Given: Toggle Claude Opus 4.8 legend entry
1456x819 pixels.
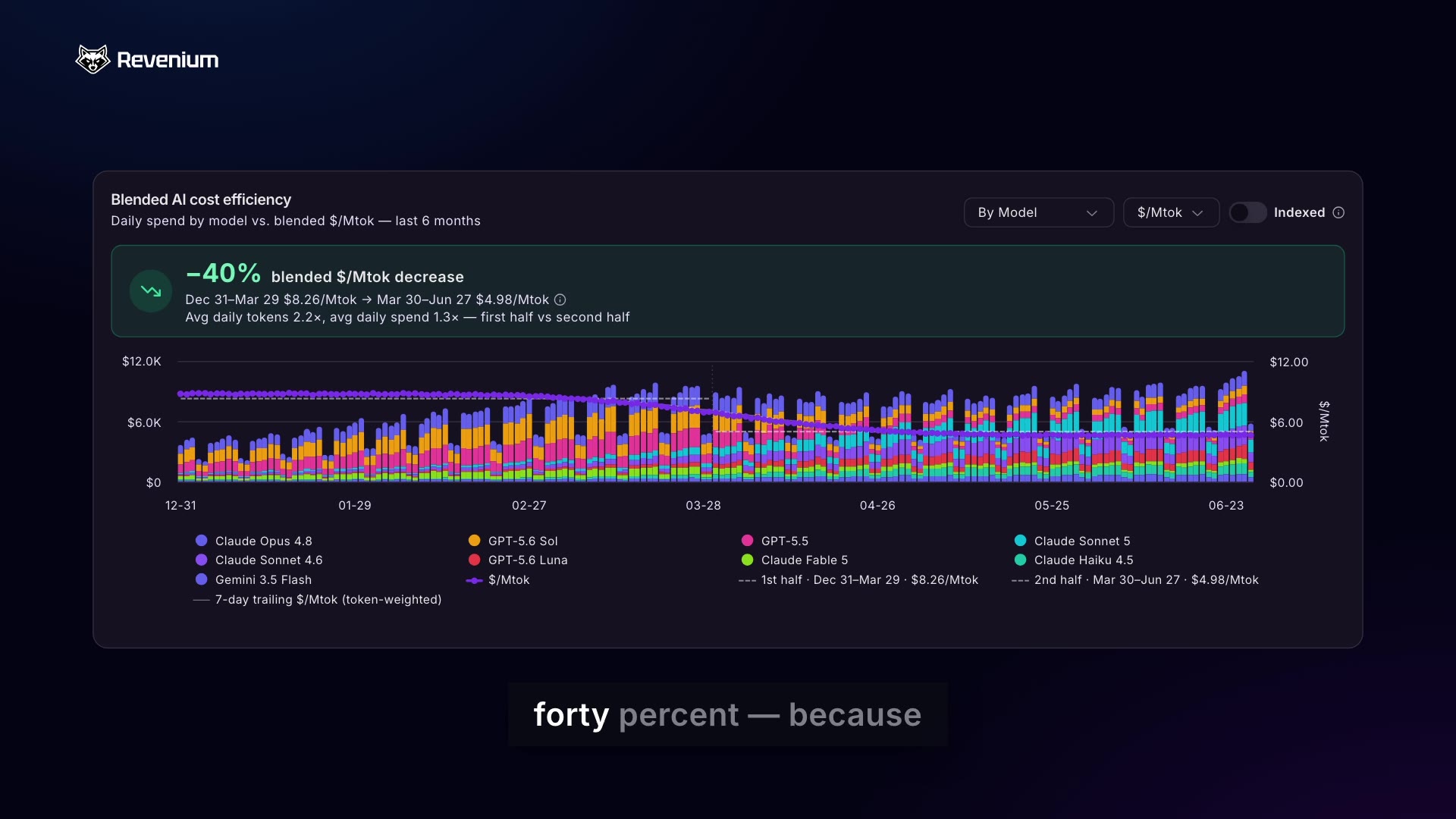Looking at the screenshot, I should pos(254,541).
